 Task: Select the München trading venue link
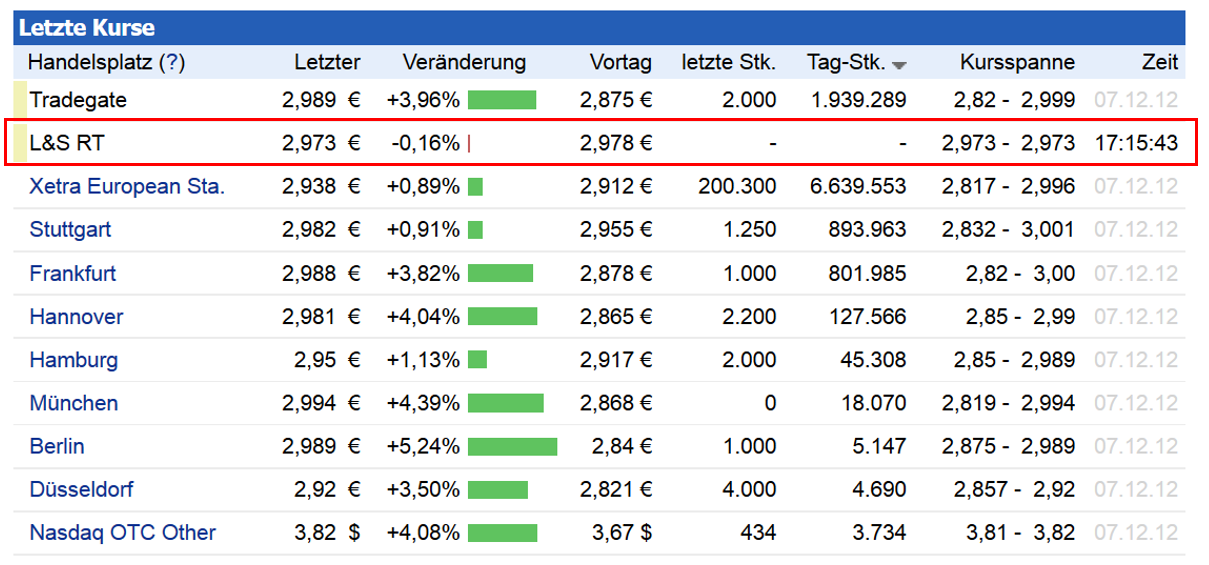click(73, 403)
